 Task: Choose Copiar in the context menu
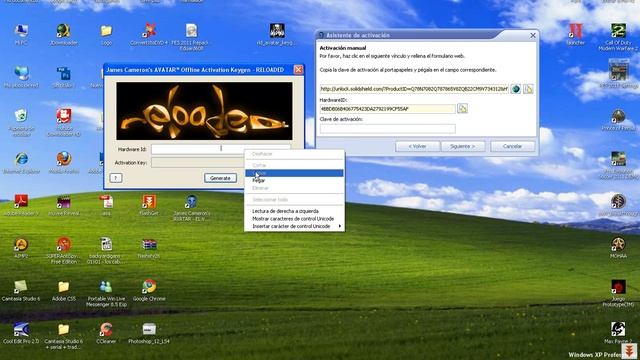(x=294, y=173)
